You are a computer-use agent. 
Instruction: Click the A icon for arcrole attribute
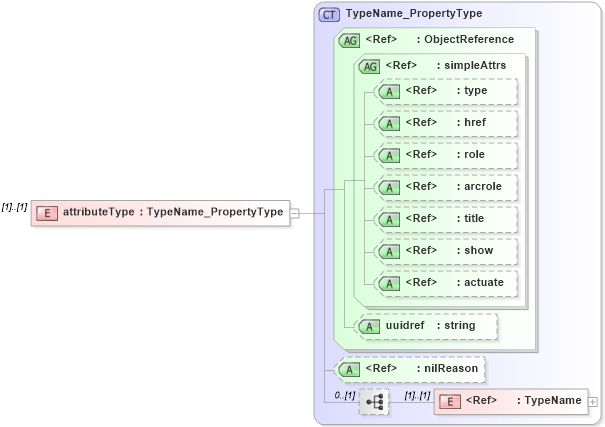389,188
